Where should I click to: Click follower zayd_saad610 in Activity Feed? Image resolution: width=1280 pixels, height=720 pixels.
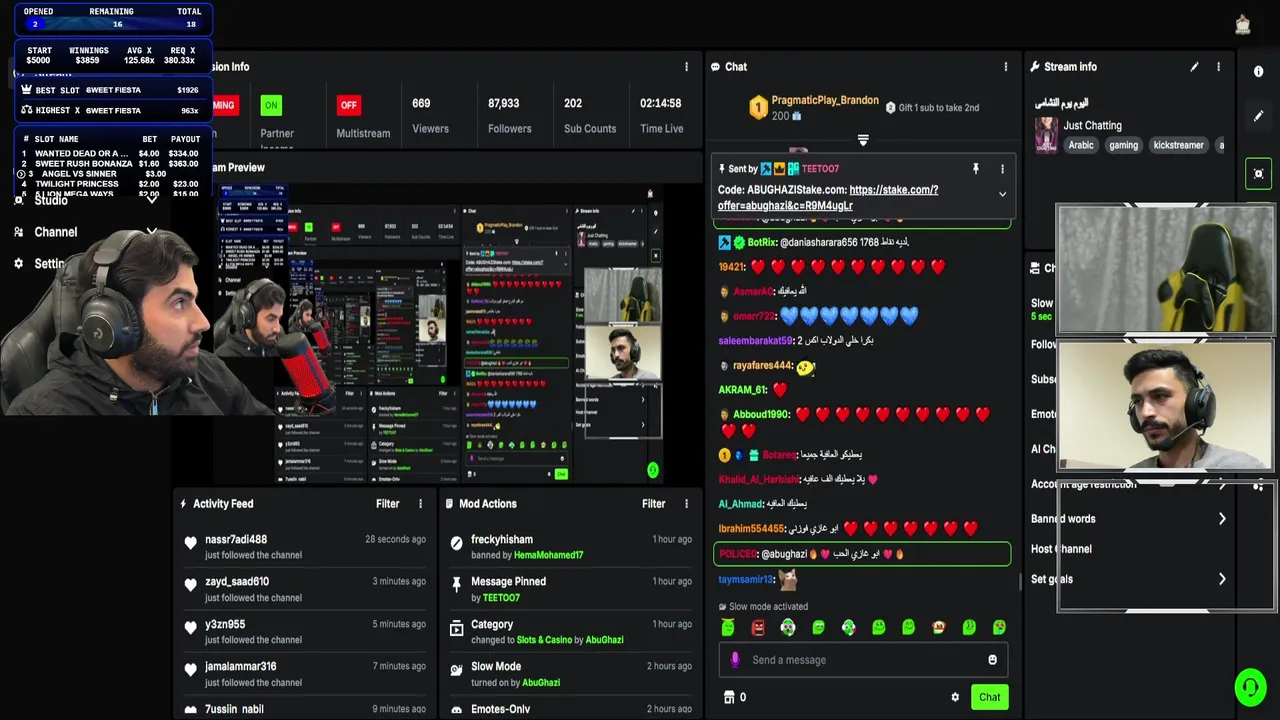coord(237,582)
